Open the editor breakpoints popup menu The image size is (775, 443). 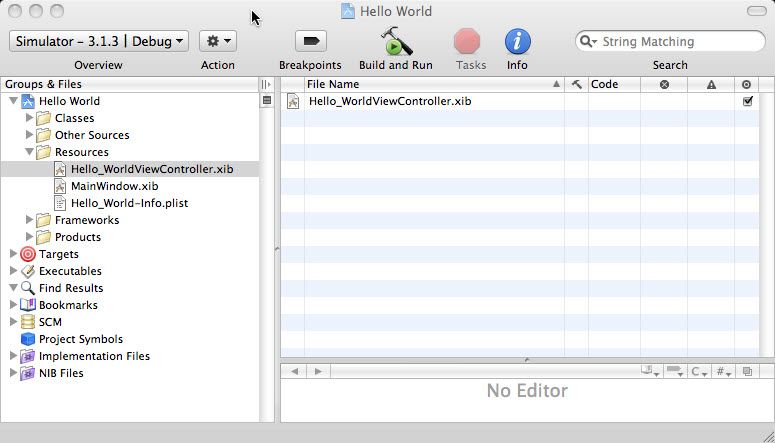click(x=674, y=371)
